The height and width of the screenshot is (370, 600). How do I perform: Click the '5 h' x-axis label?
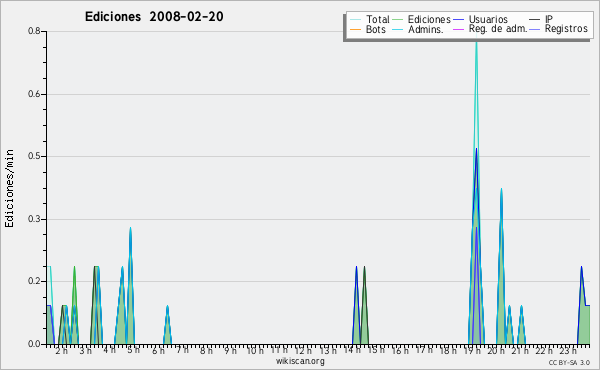(x=134, y=350)
